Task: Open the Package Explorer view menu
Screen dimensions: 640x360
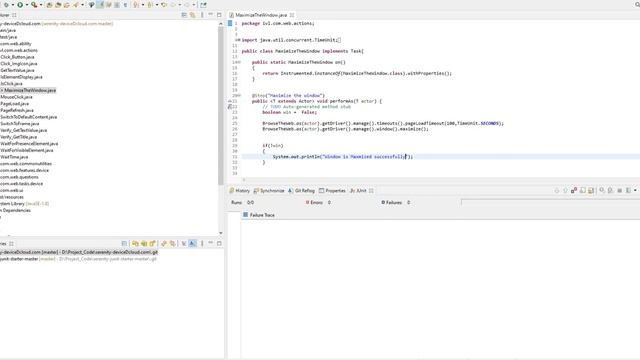Action: tap(202, 15)
